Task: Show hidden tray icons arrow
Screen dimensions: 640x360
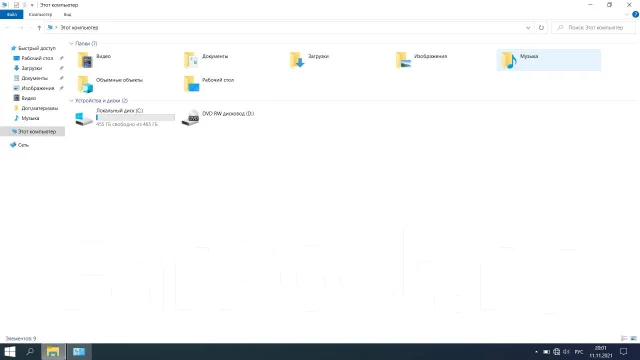Action: [536, 352]
